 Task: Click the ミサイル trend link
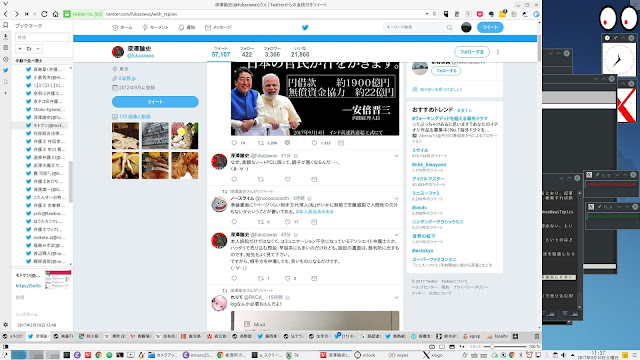(x=420, y=150)
